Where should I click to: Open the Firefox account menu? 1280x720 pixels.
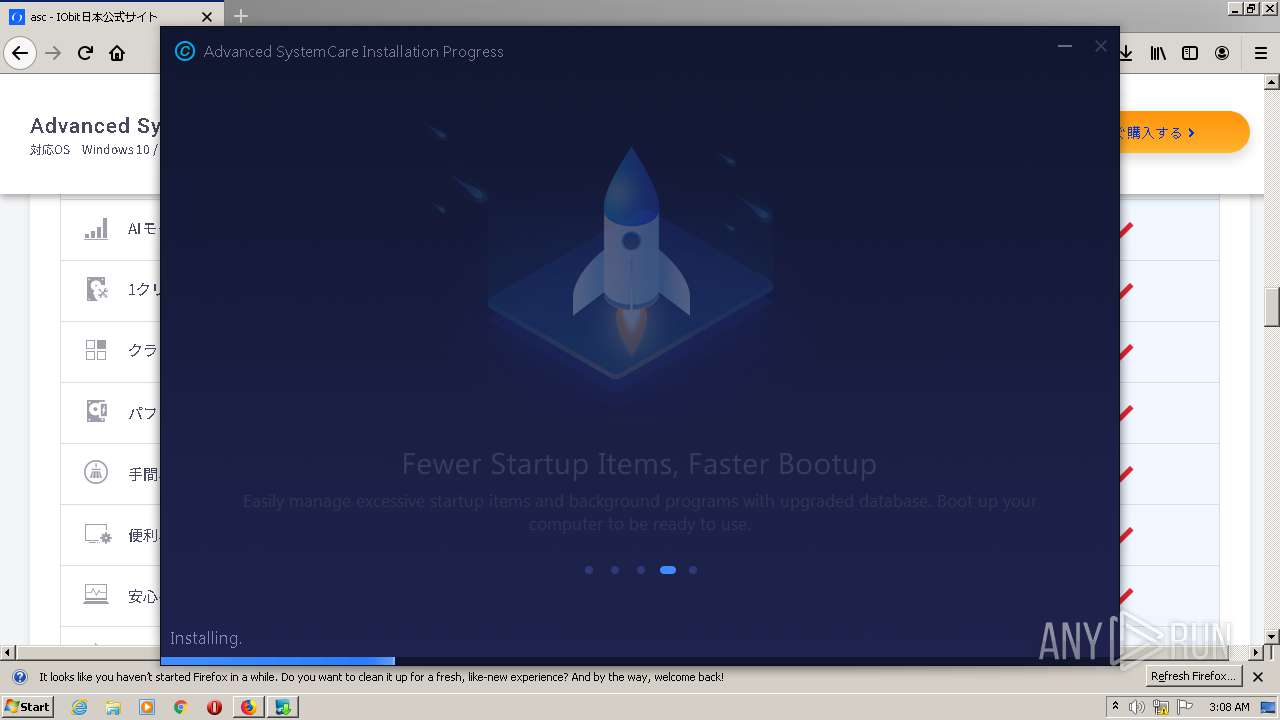pyautogui.click(x=1222, y=53)
